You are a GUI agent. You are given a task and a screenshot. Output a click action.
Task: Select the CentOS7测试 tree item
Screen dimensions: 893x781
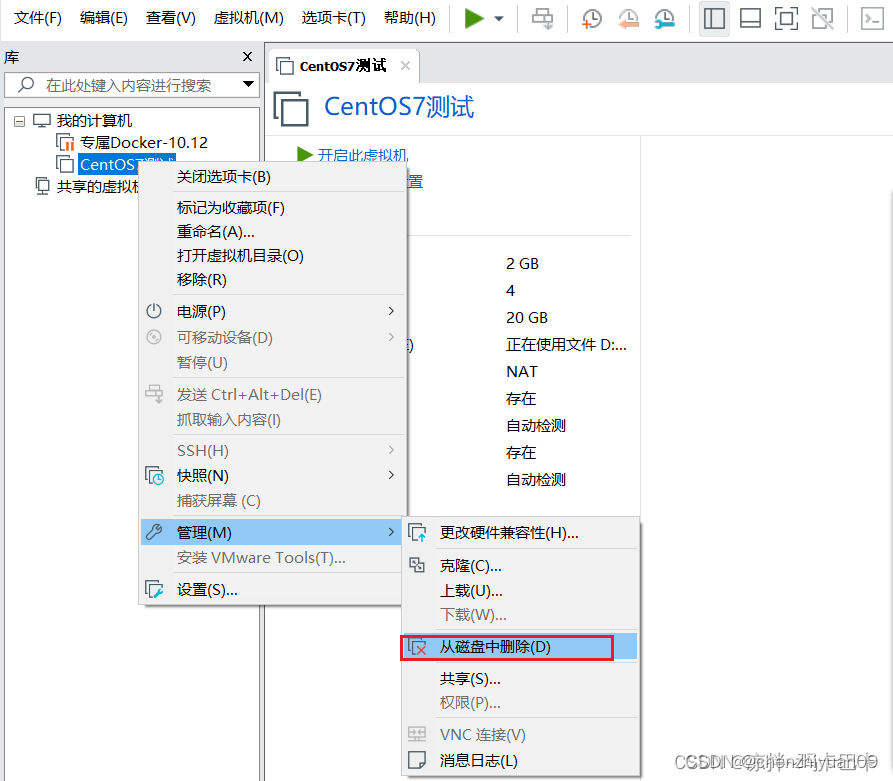click(x=126, y=163)
